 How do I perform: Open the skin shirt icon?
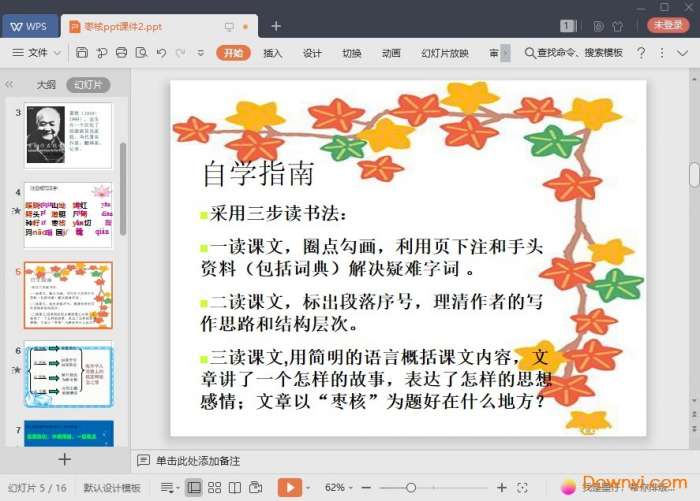(x=618, y=26)
